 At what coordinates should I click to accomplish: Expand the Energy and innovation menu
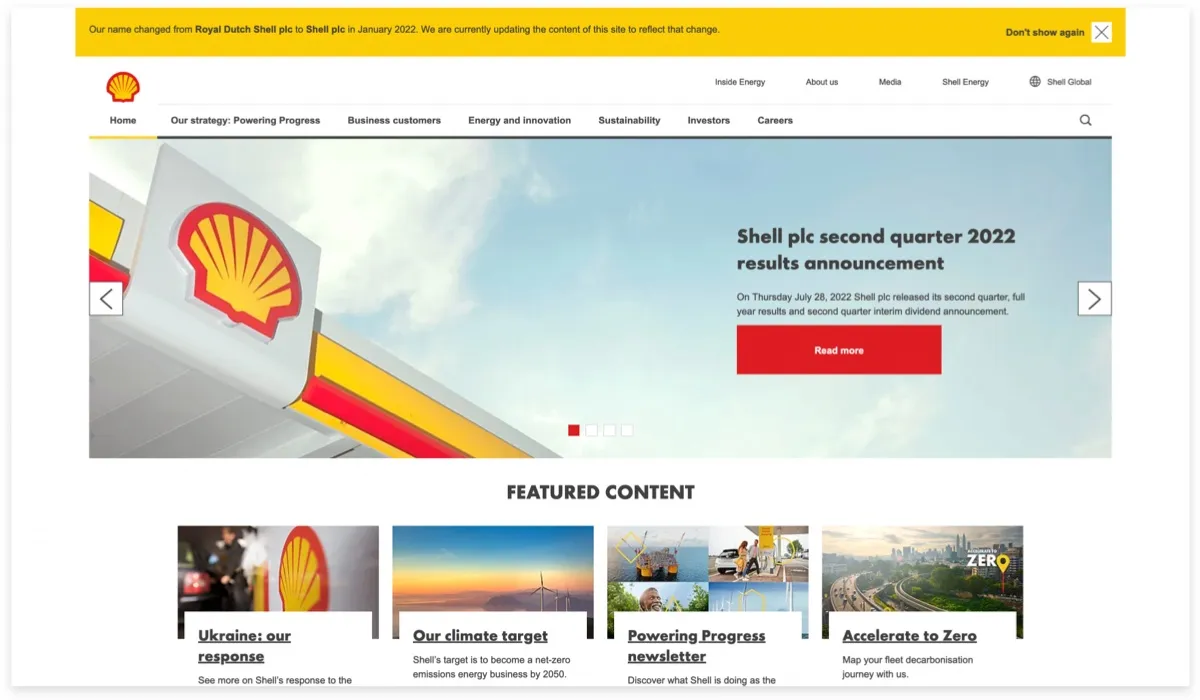click(519, 120)
